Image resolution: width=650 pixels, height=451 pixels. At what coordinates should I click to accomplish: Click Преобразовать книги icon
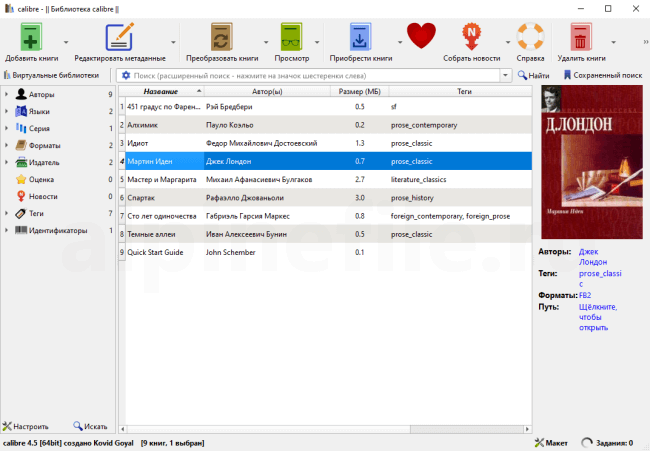(221, 37)
